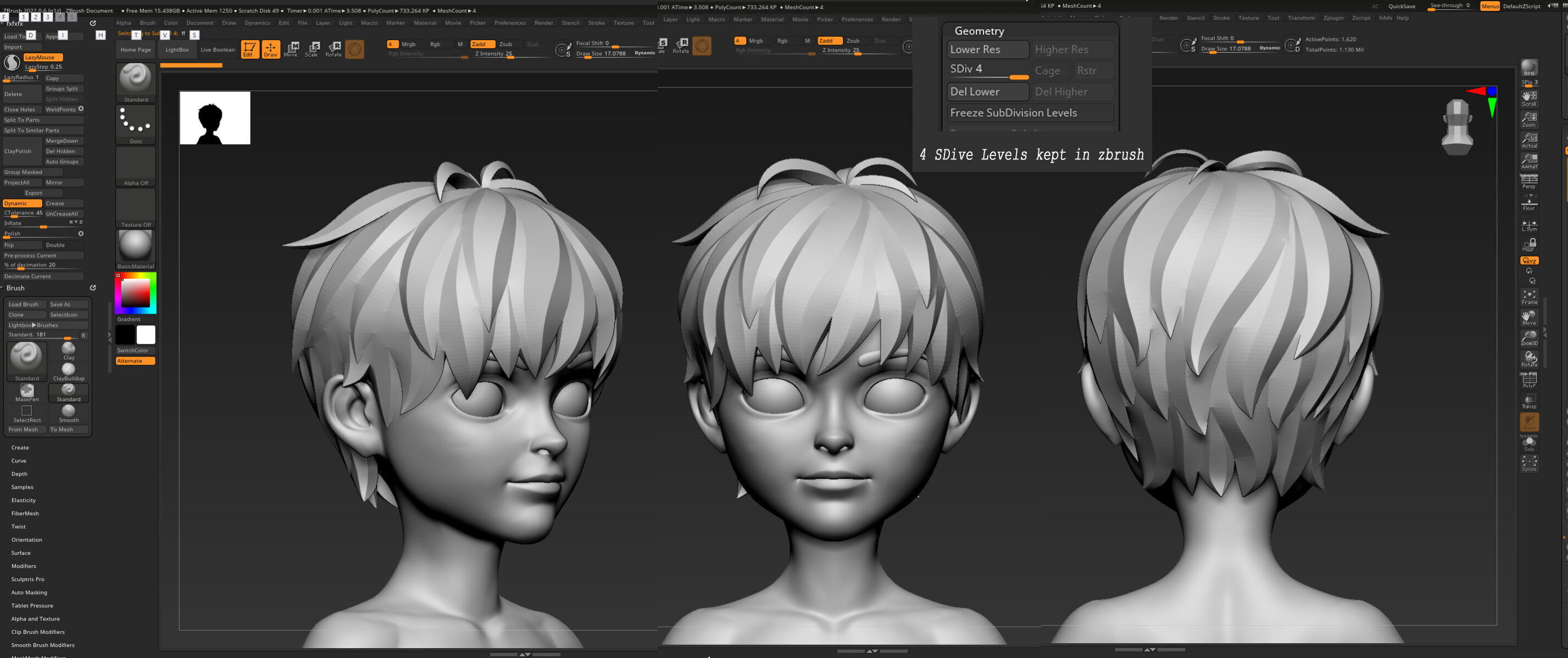Toggle the Alternate color button
This screenshot has width=1568, height=658.
pos(135,361)
